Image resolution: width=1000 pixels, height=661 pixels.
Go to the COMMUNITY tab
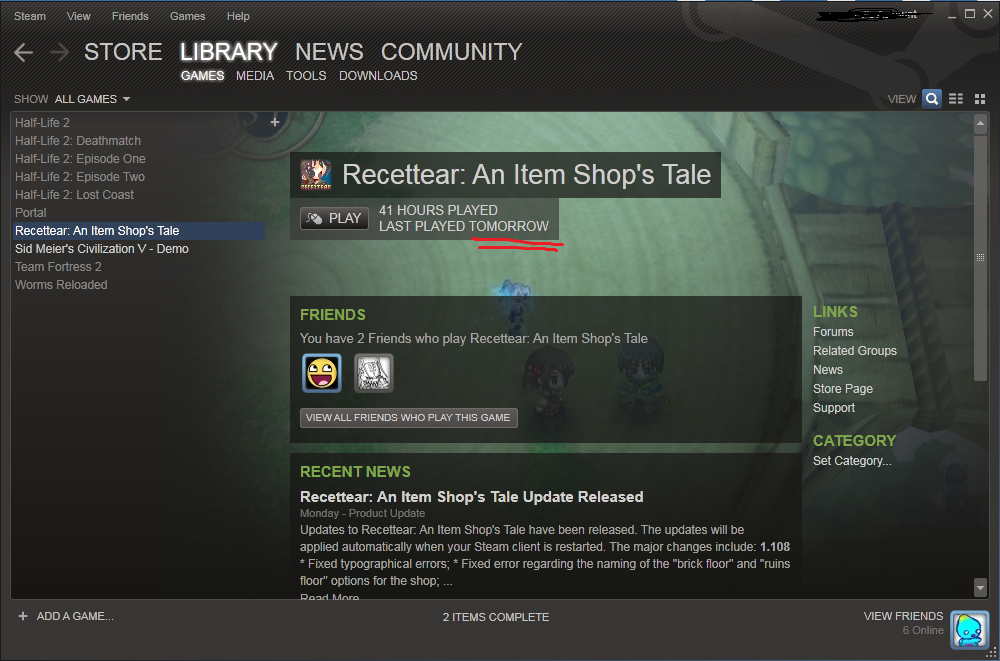coord(451,52)
